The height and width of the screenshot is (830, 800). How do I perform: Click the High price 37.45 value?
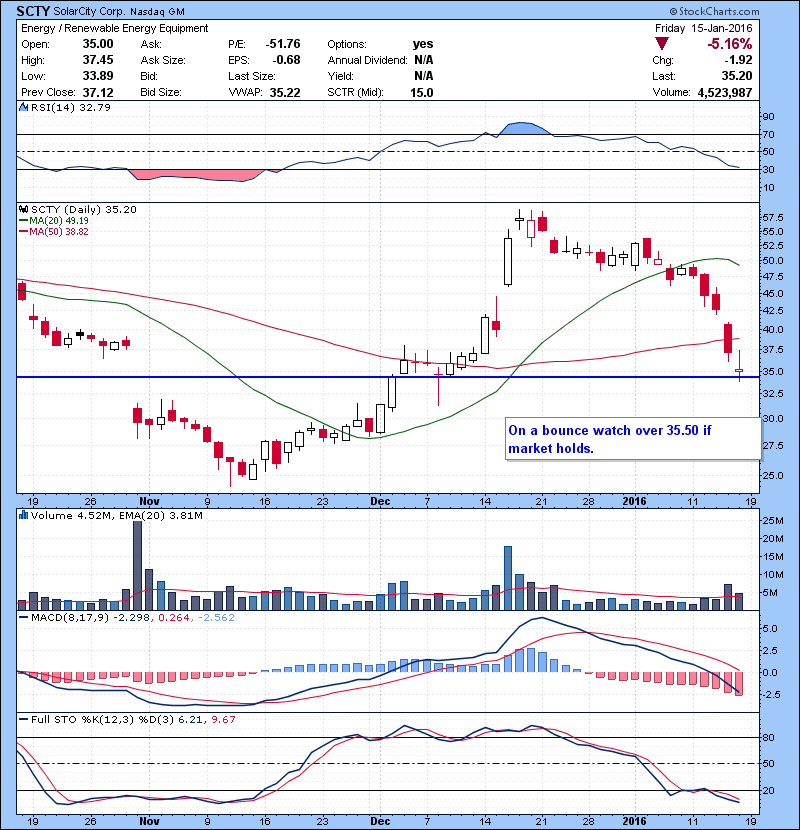[x=98, y=60]
